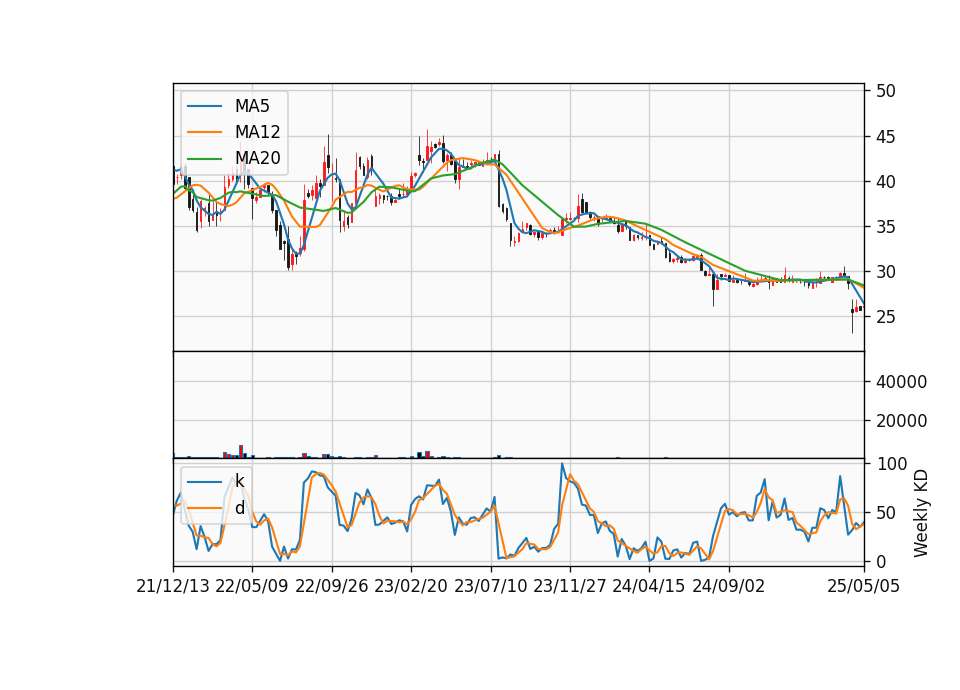Click the price axis value 50
Screen dimensions: 960x690
885,91
